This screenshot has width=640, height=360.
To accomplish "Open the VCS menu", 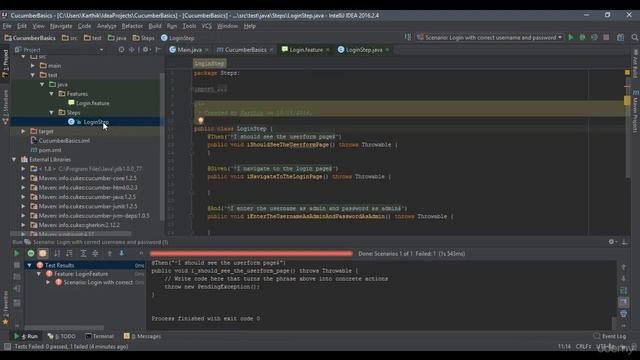I will 206,26.
